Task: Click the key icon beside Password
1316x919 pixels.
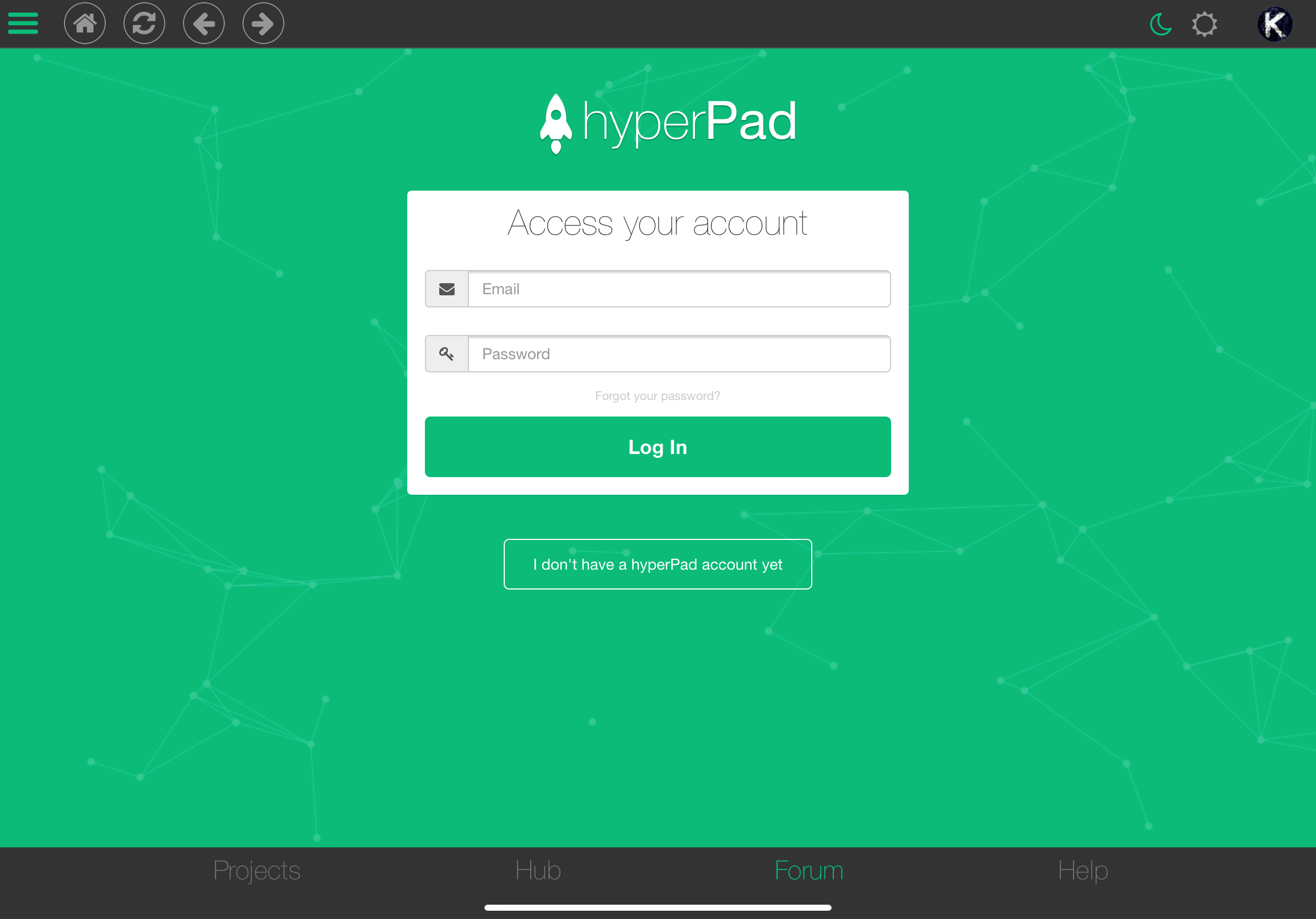Action: pos(446,354)
